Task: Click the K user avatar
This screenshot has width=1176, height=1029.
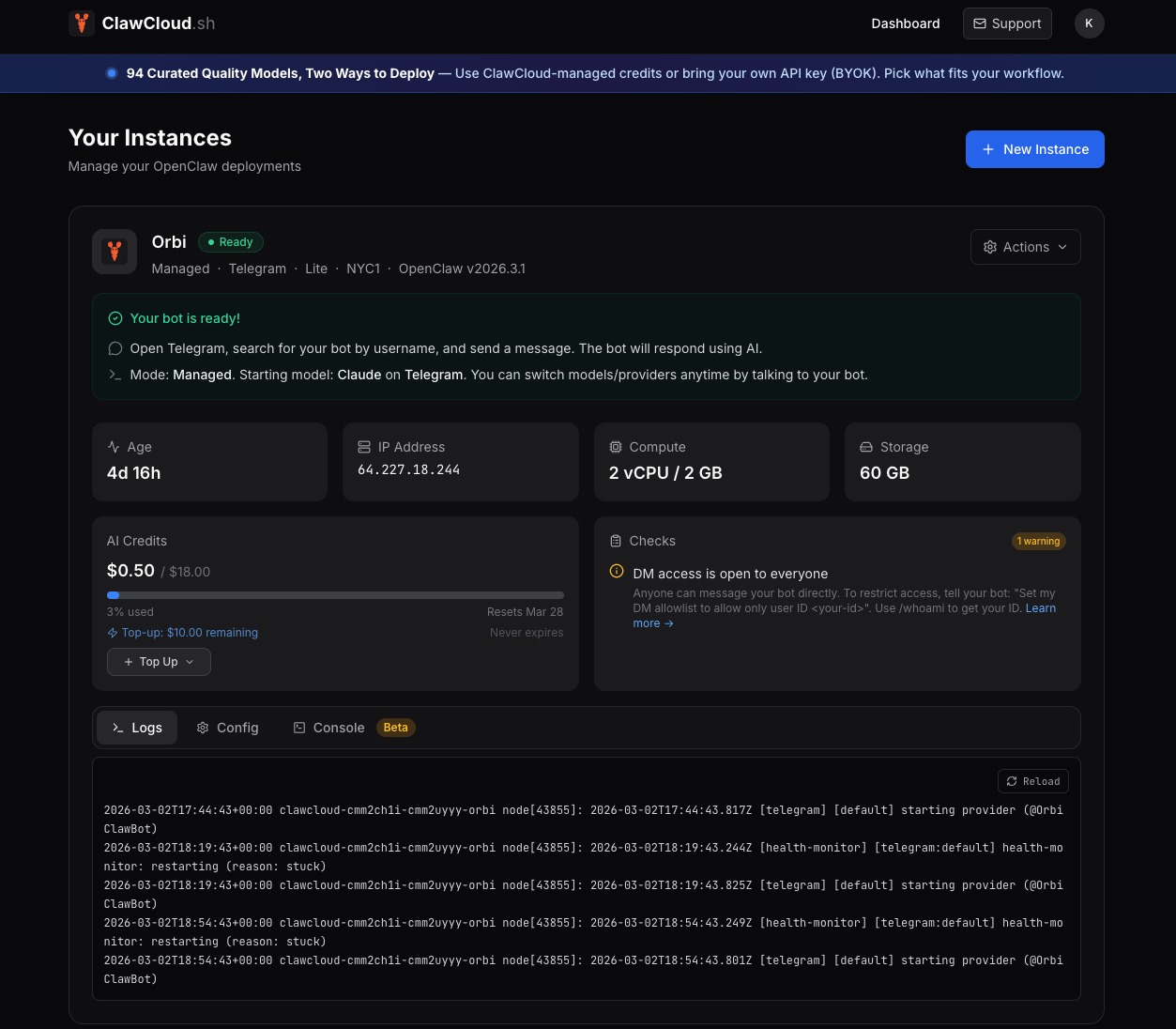Action: pos(1089,23)
